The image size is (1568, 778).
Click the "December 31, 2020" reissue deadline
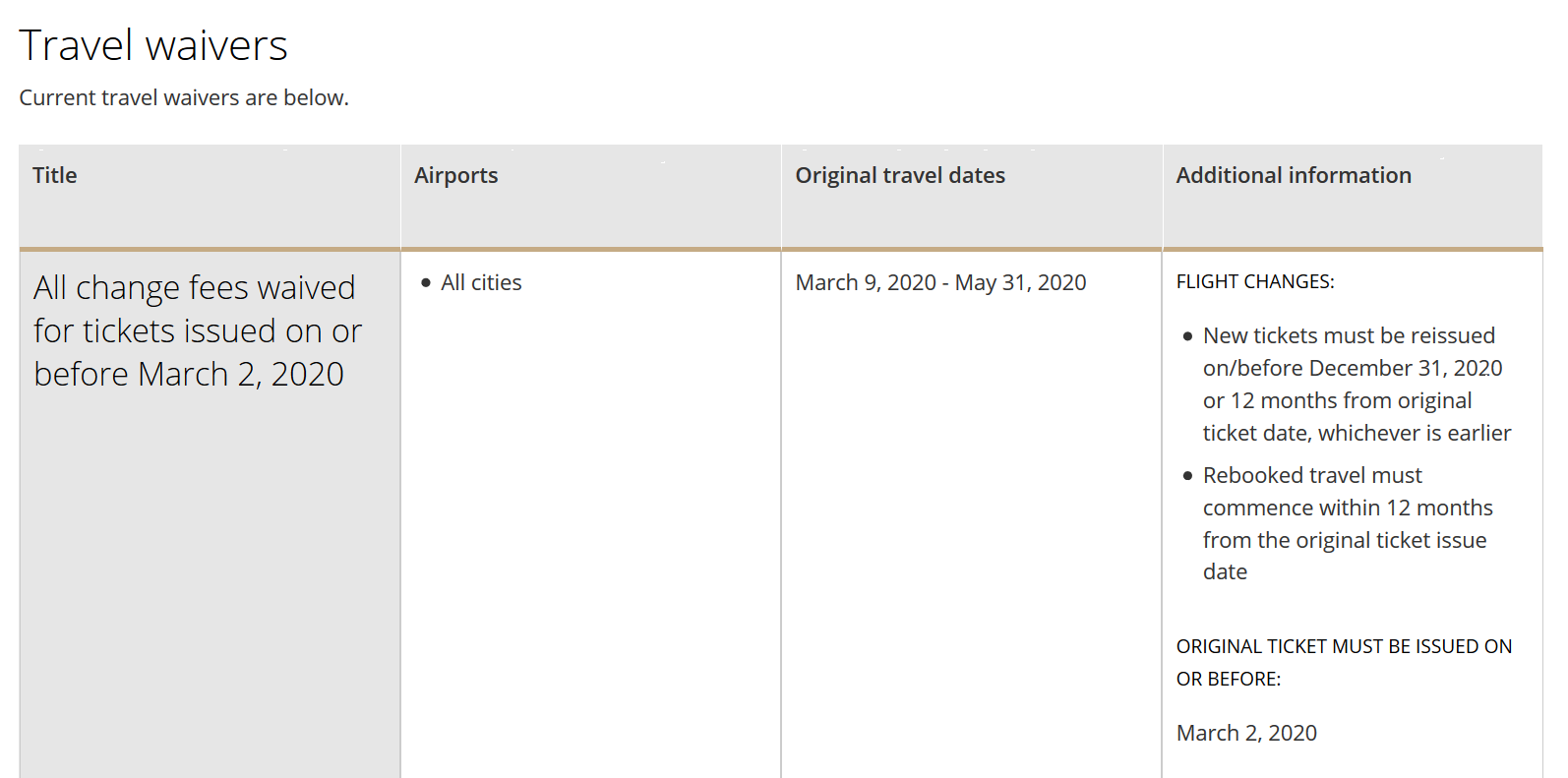click(x=1406, y=369)
